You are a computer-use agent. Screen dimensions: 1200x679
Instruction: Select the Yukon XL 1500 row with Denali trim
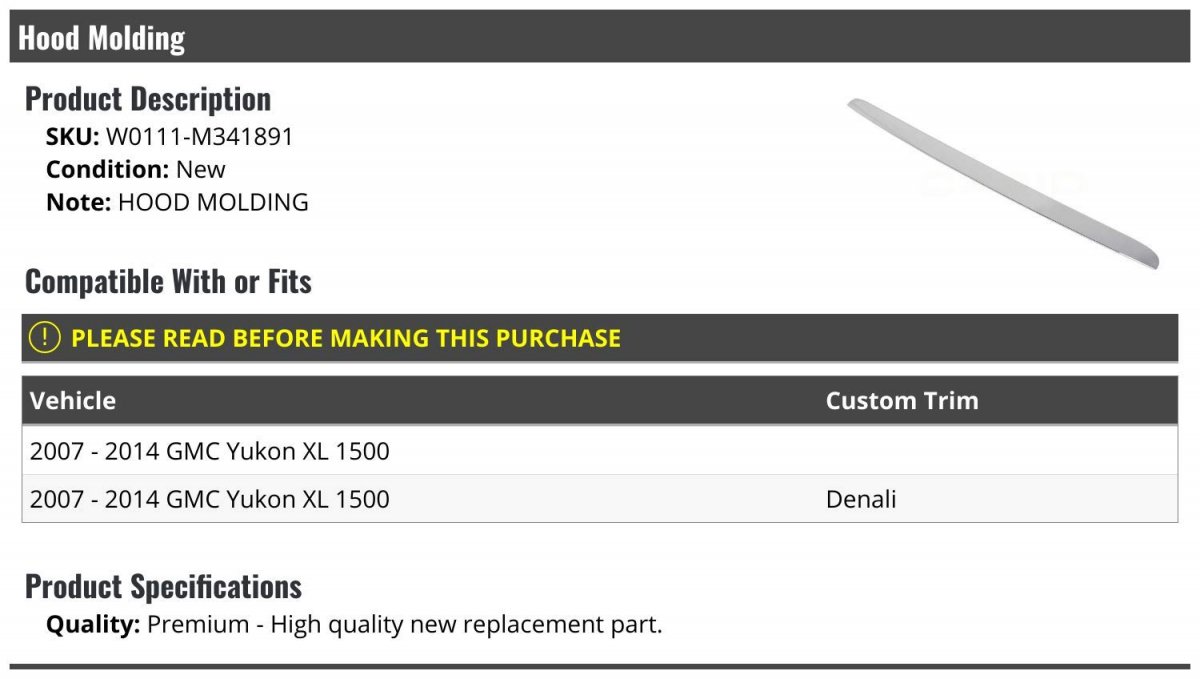point(600,499)
